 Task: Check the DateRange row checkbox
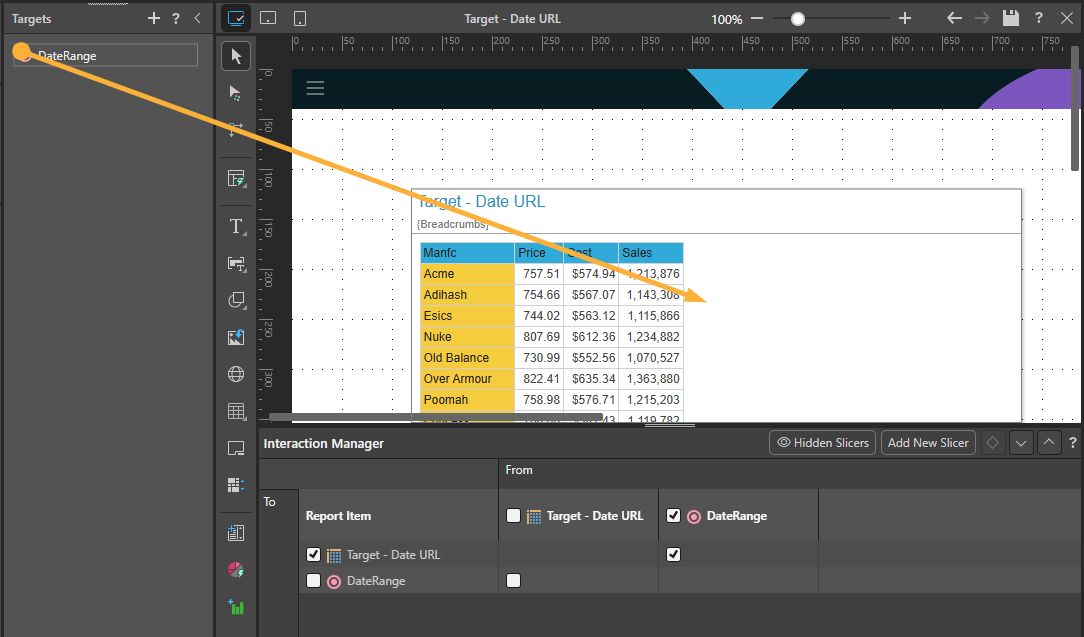(314, 581)
